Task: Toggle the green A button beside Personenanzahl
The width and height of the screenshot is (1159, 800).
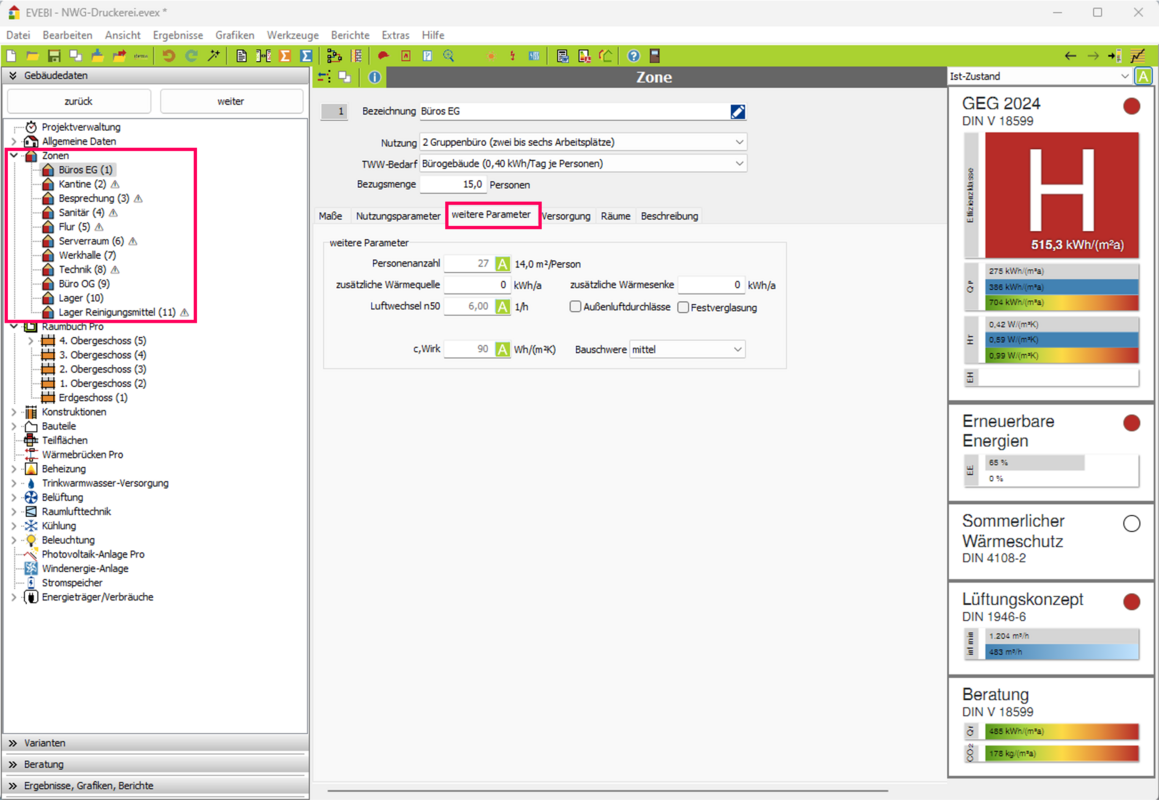Action: pos(502,264)
